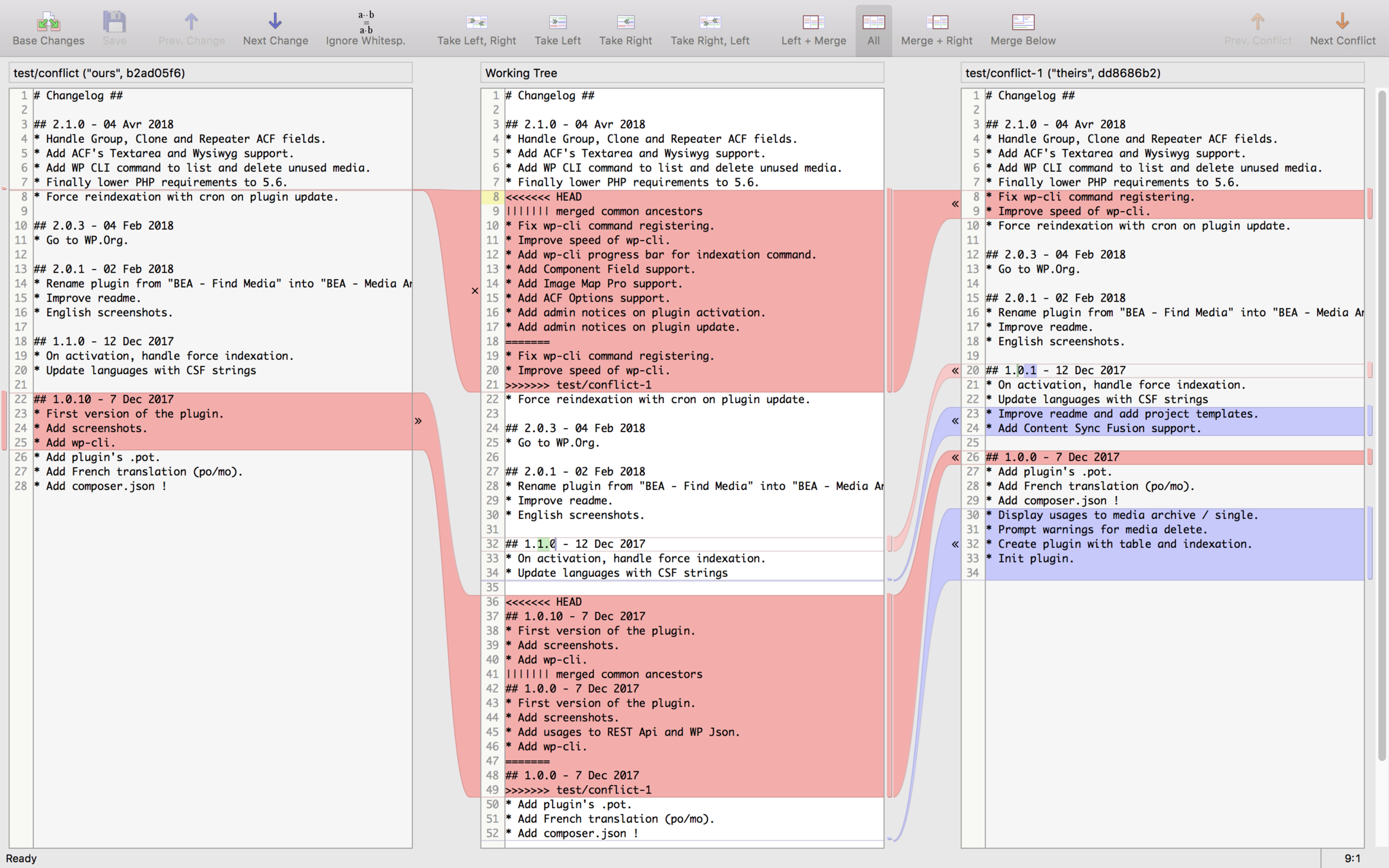Image resolution: width=1389 pixels, height=868 pixels.
Task: Dismiss conflict with the X marker
Action: pyautogui.click(x=475, y=291)
